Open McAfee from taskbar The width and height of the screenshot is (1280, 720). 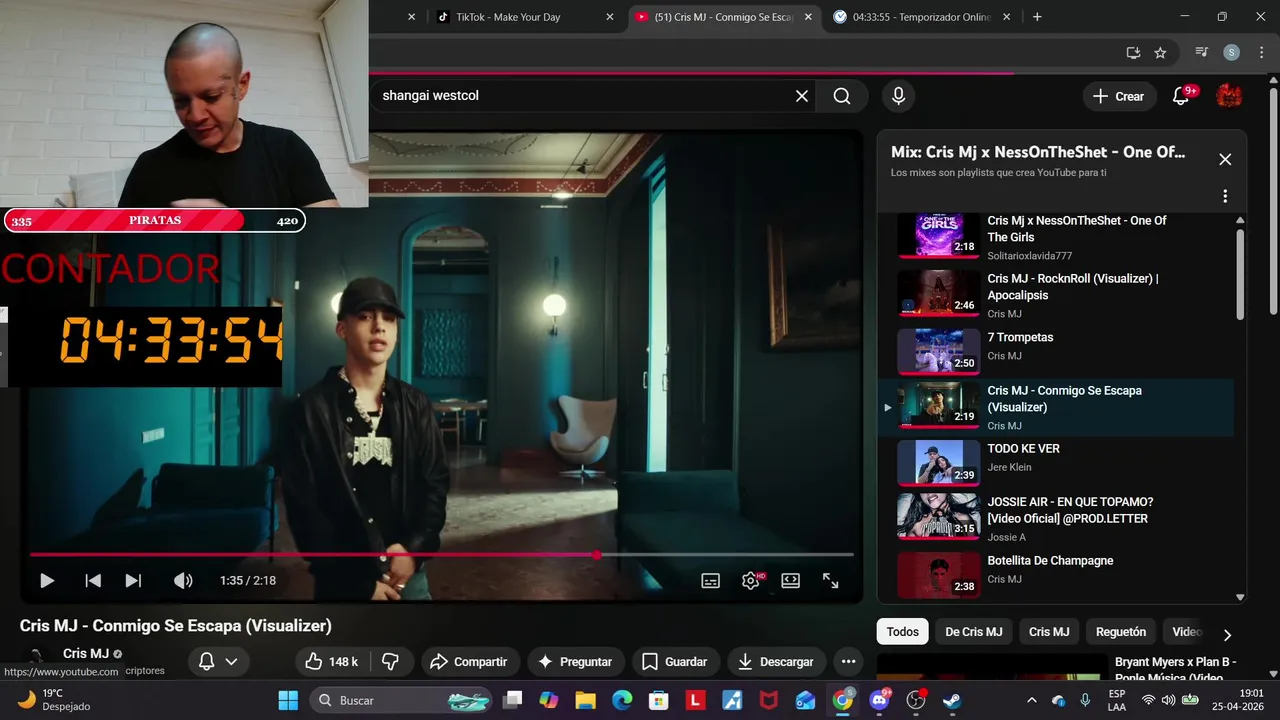(768, 700)
